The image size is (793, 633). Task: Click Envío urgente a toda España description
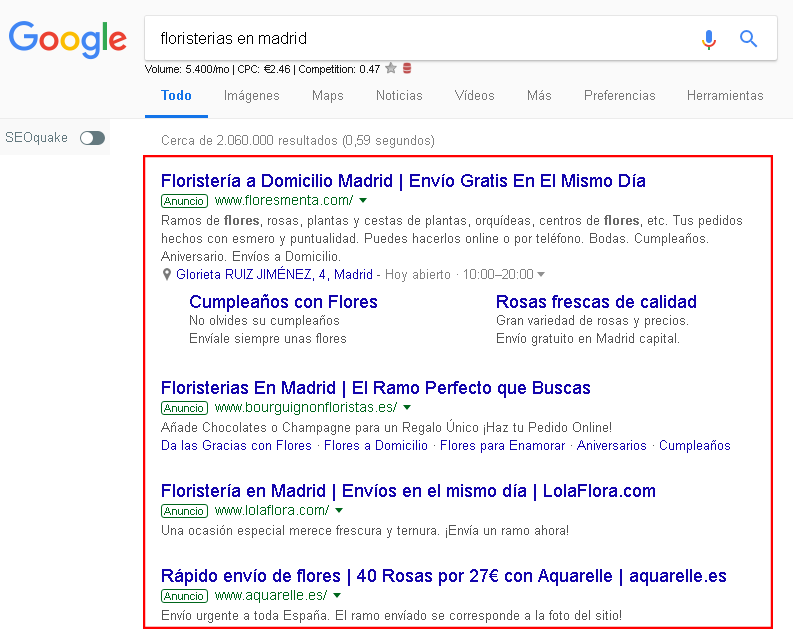(x=391, y=616)
